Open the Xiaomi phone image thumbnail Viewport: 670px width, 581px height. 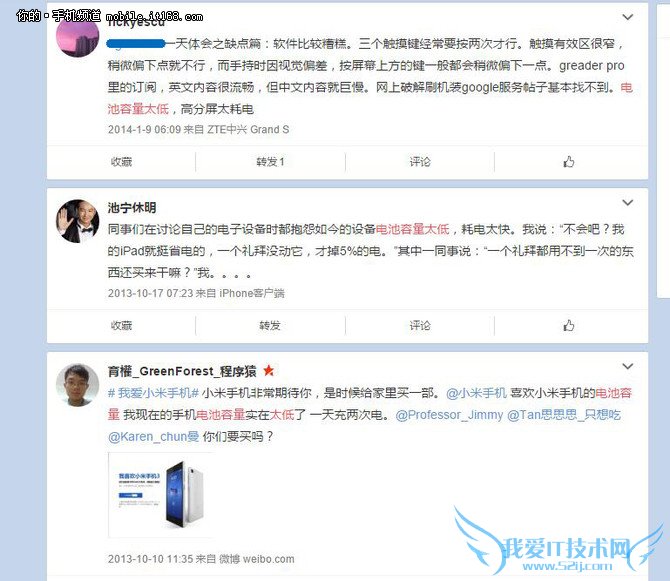tap(162, 495)
